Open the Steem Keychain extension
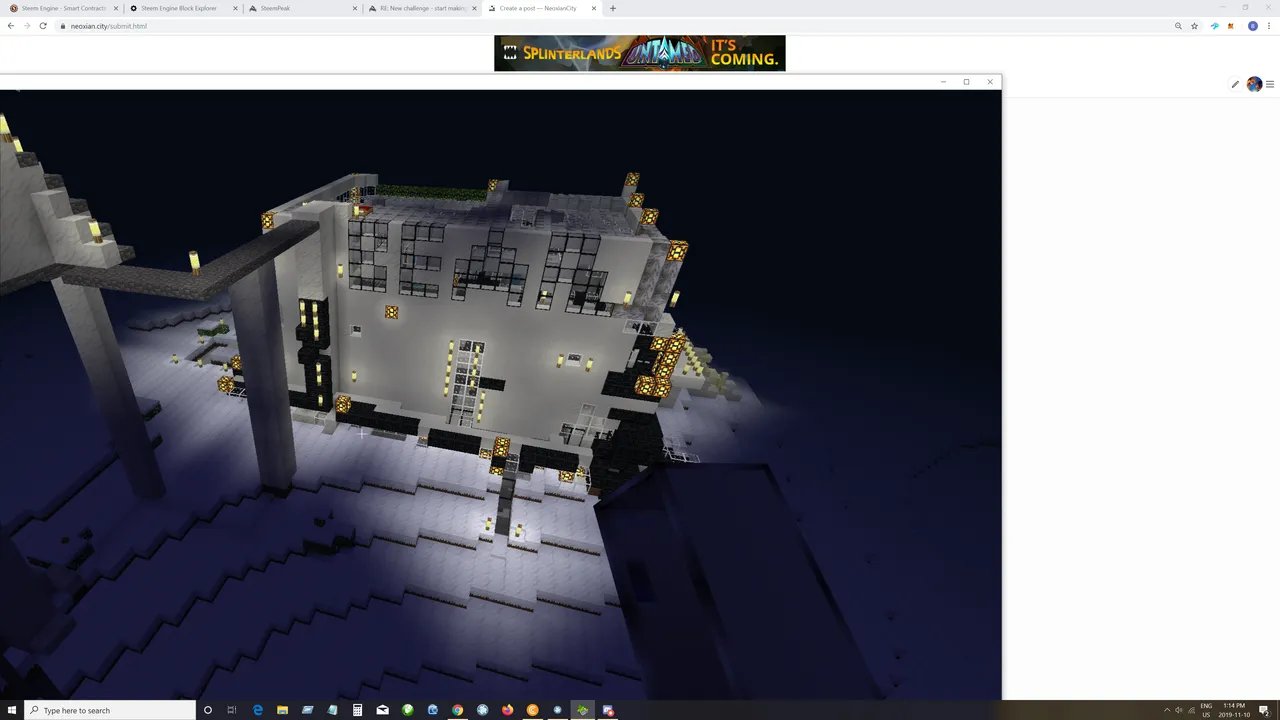This screenshot has height=720, width=1280. 1215,26
